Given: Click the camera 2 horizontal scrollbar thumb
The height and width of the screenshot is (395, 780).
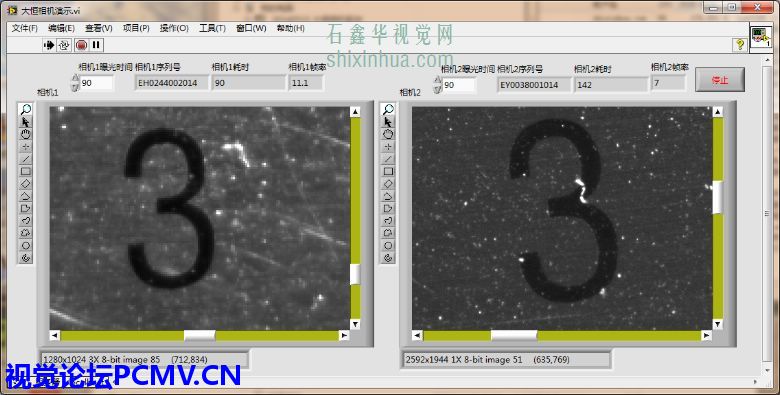Looking at the screenshot, I should [514, 335].
